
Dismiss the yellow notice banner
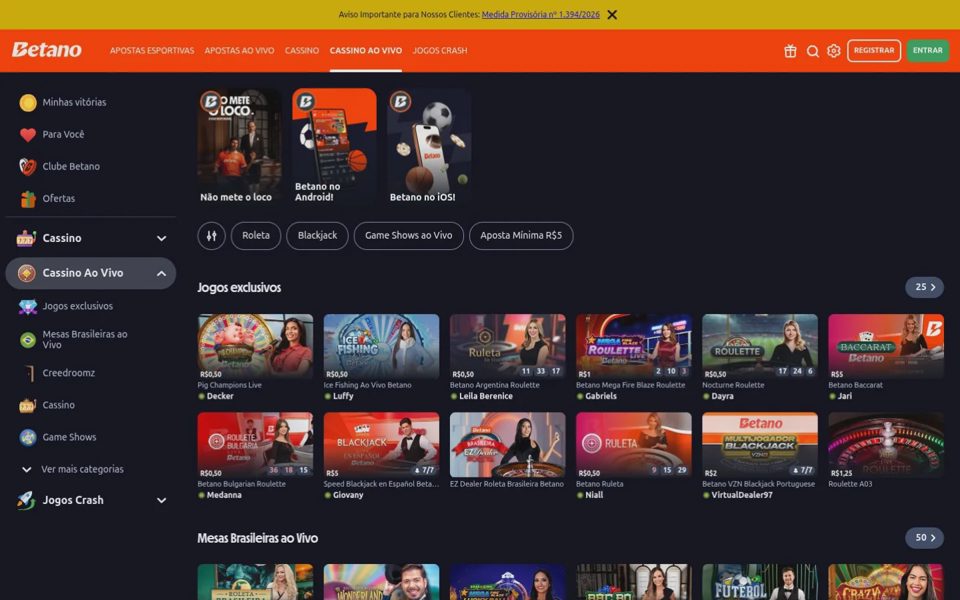point(612,15)
